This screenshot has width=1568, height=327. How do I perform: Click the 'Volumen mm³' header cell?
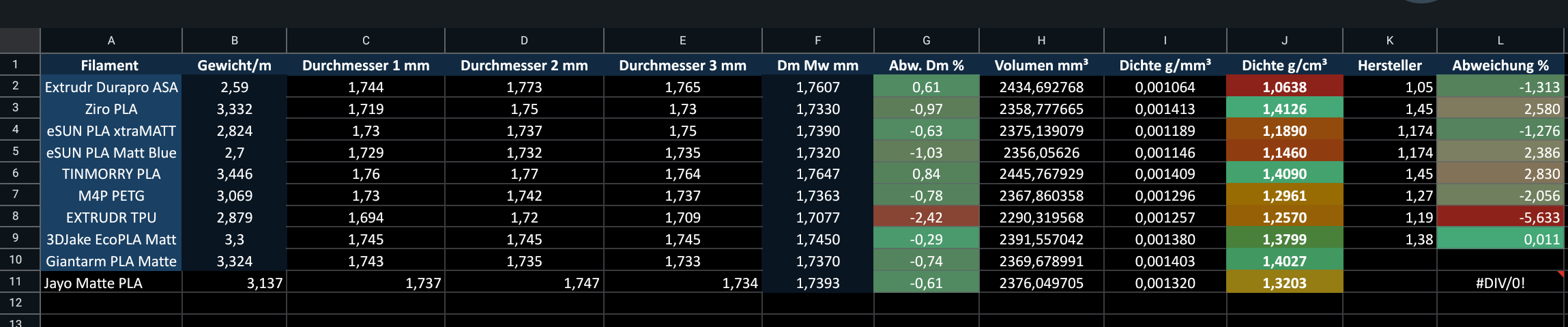click(1041, 65)
